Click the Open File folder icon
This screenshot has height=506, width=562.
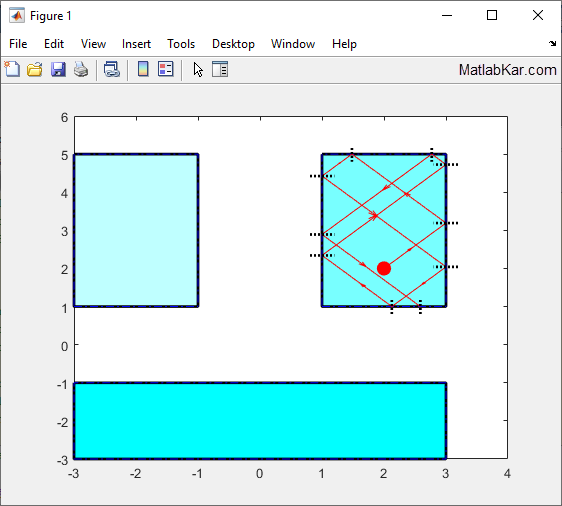click(35, 69)
